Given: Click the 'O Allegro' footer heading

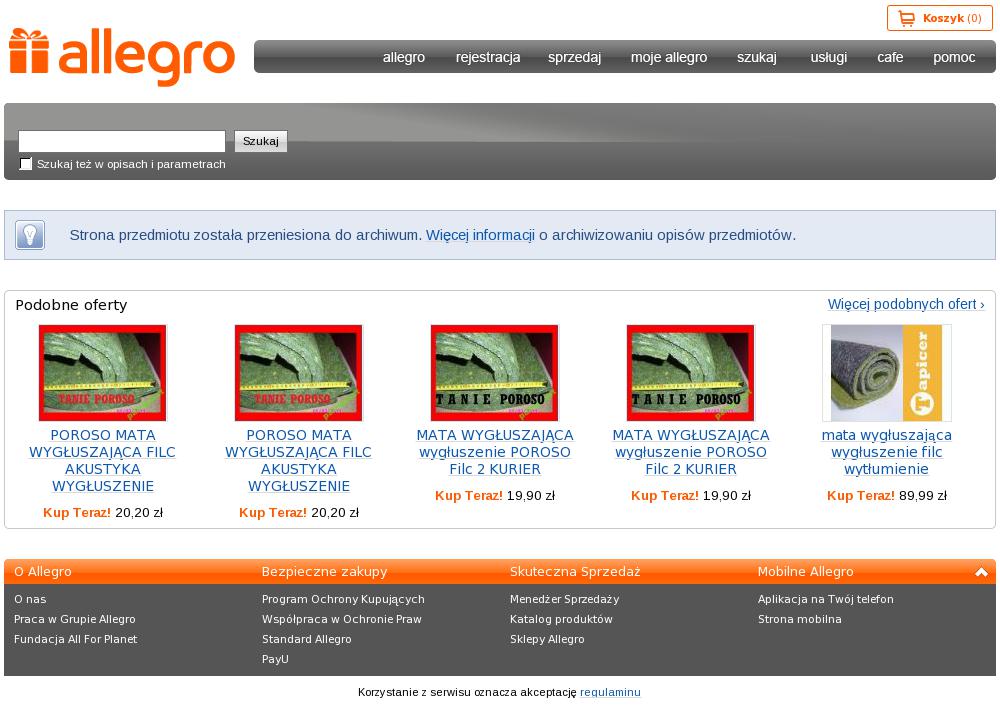Looking at the screenshot, I should pyautogui.click(x=43, y=572).
